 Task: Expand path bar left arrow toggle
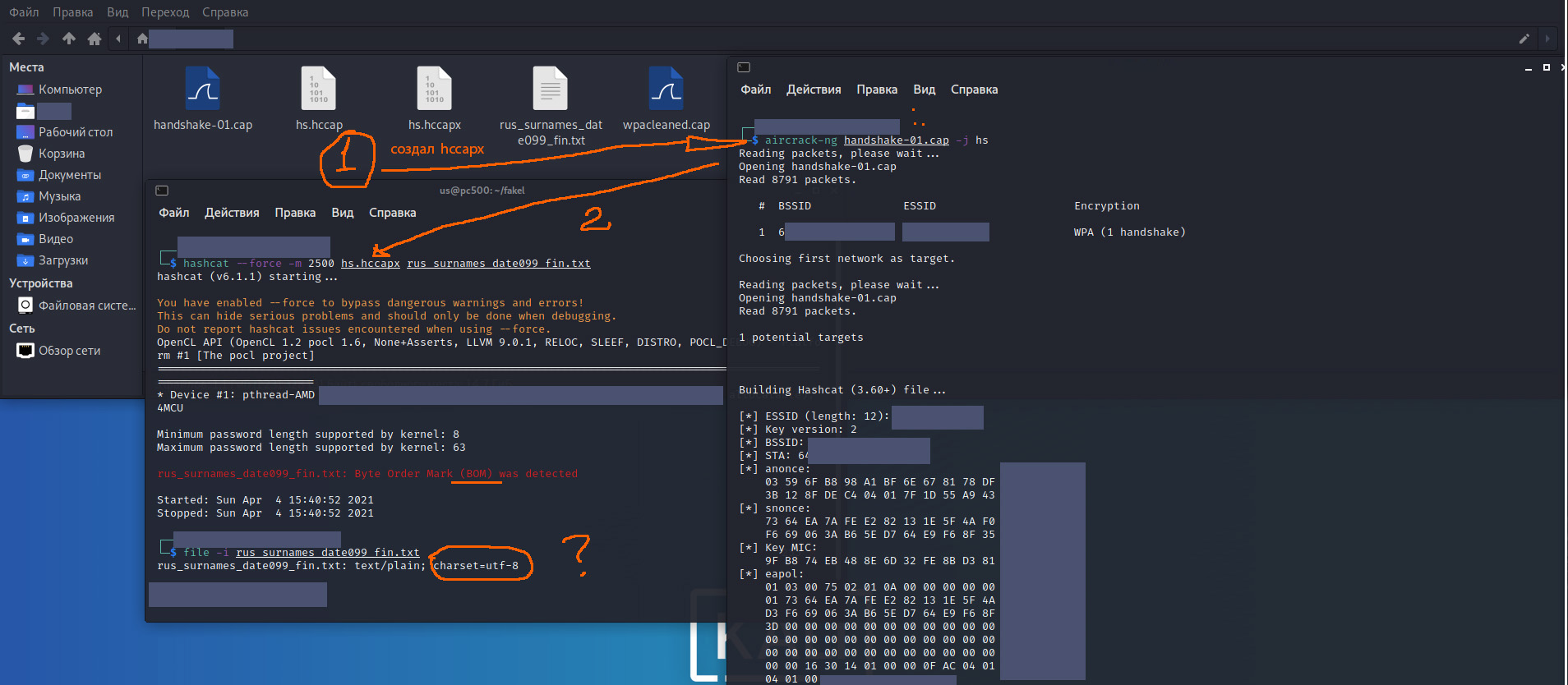(x=118, y=39)
